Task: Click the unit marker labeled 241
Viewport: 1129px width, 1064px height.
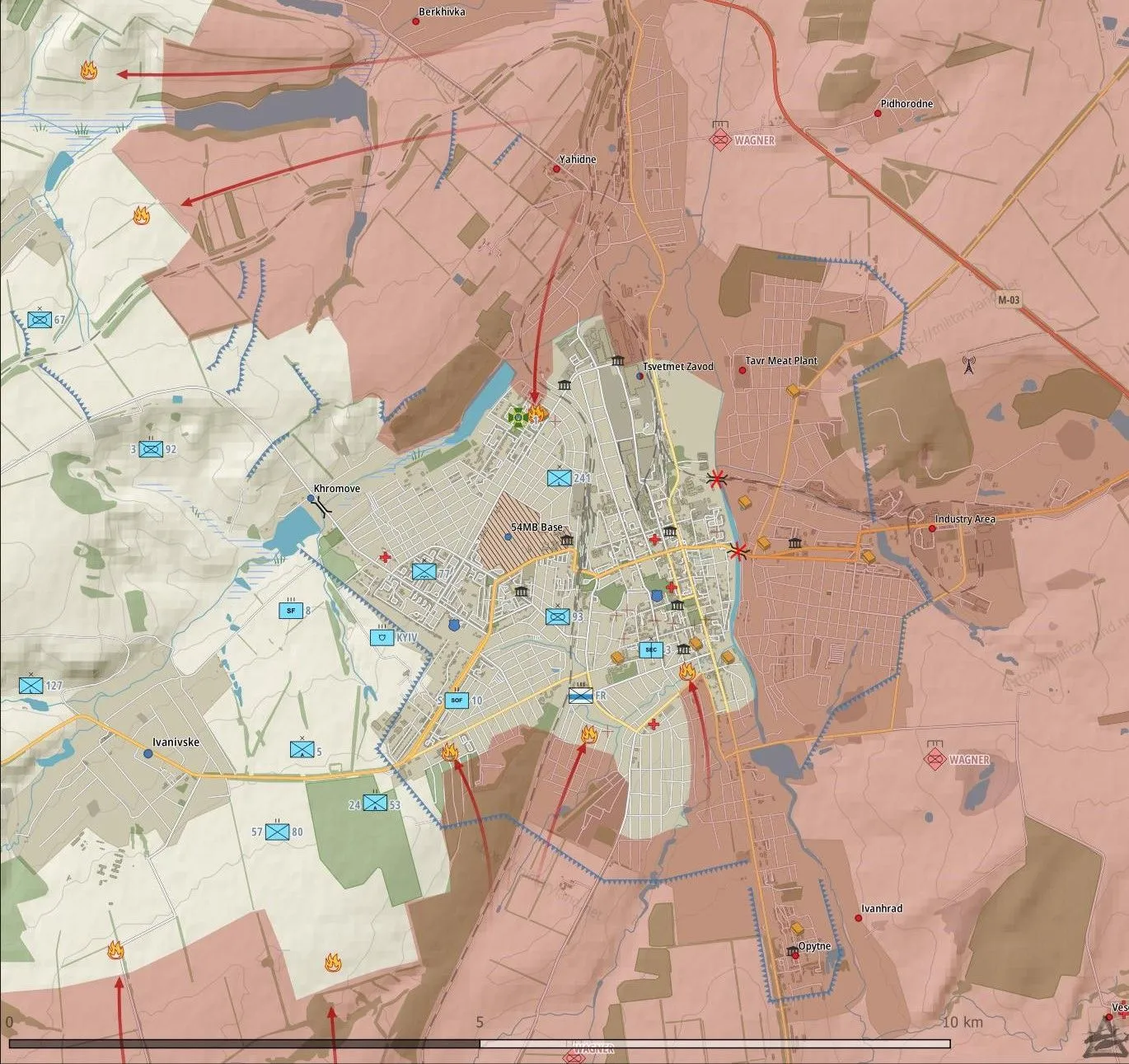Action: click(x=560, y=478)
